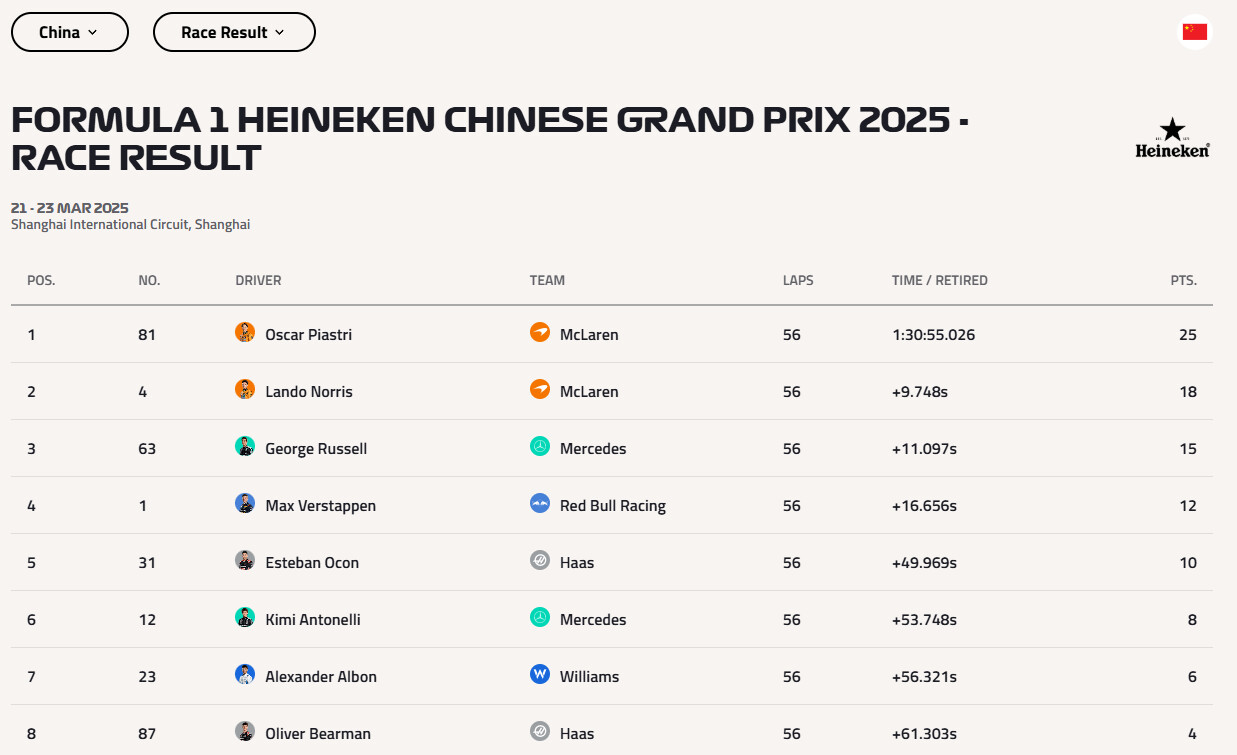This screenshot has height=755, width=1237.
Task: Click George Russell's driver avatar
Action: tap(245, 447)
